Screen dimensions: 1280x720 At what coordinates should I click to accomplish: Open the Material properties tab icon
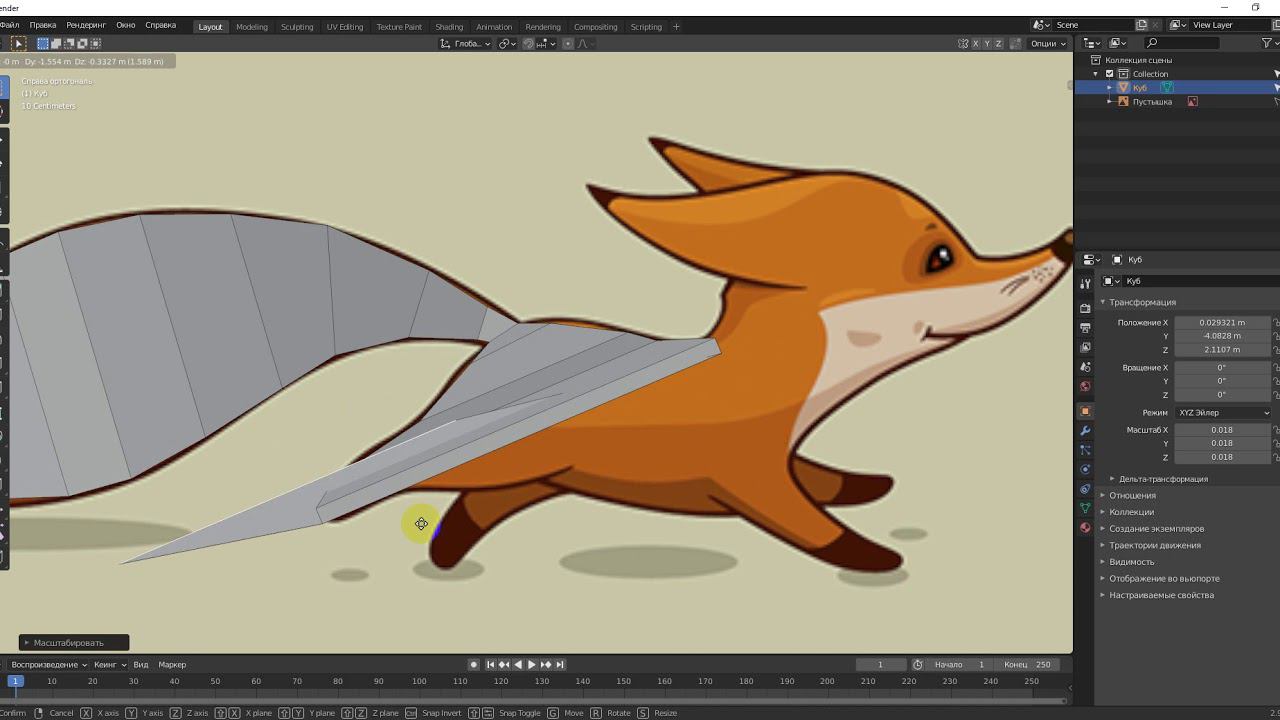(1085, 528)
